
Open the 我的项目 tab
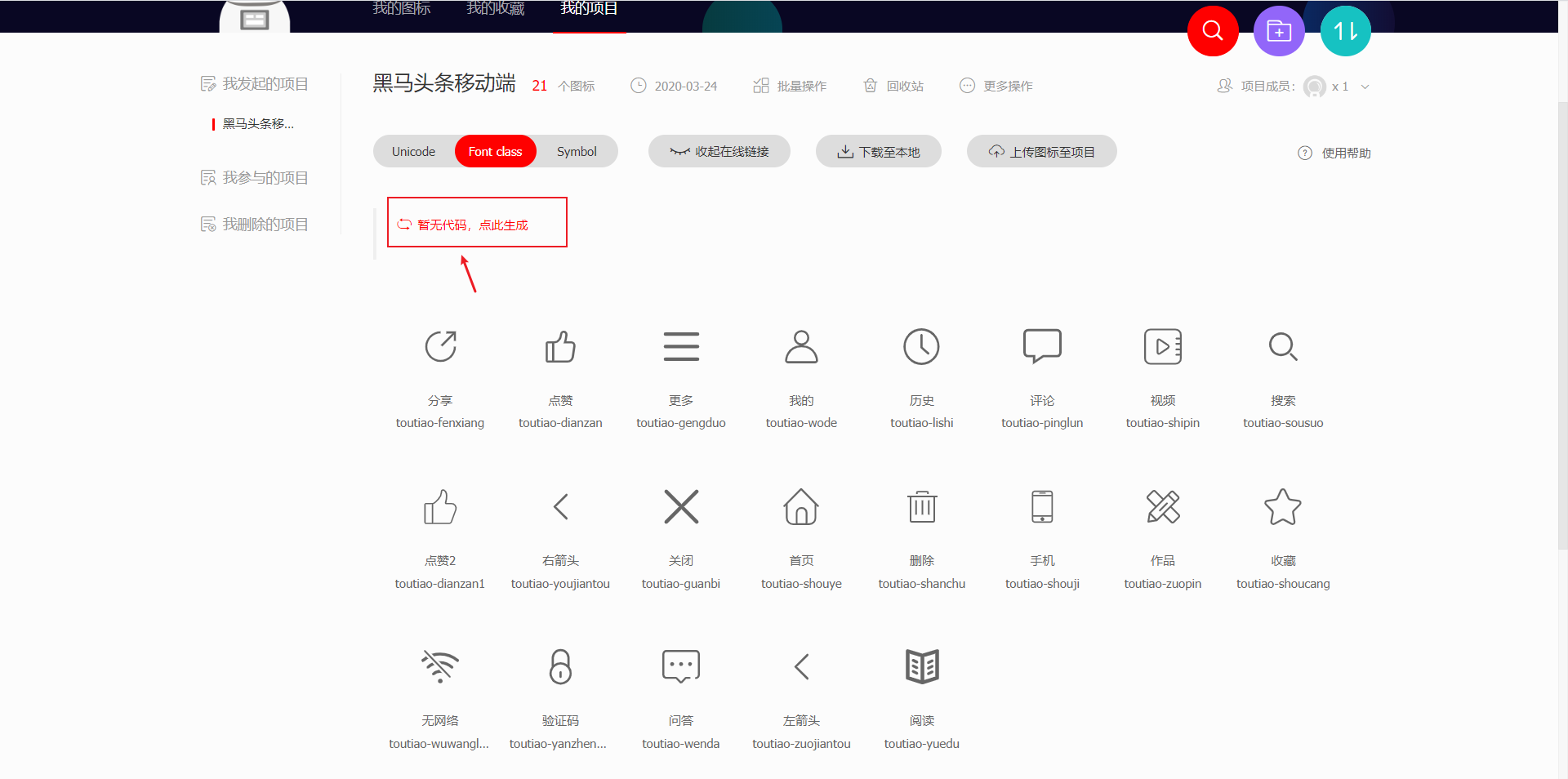click(590, 9)
